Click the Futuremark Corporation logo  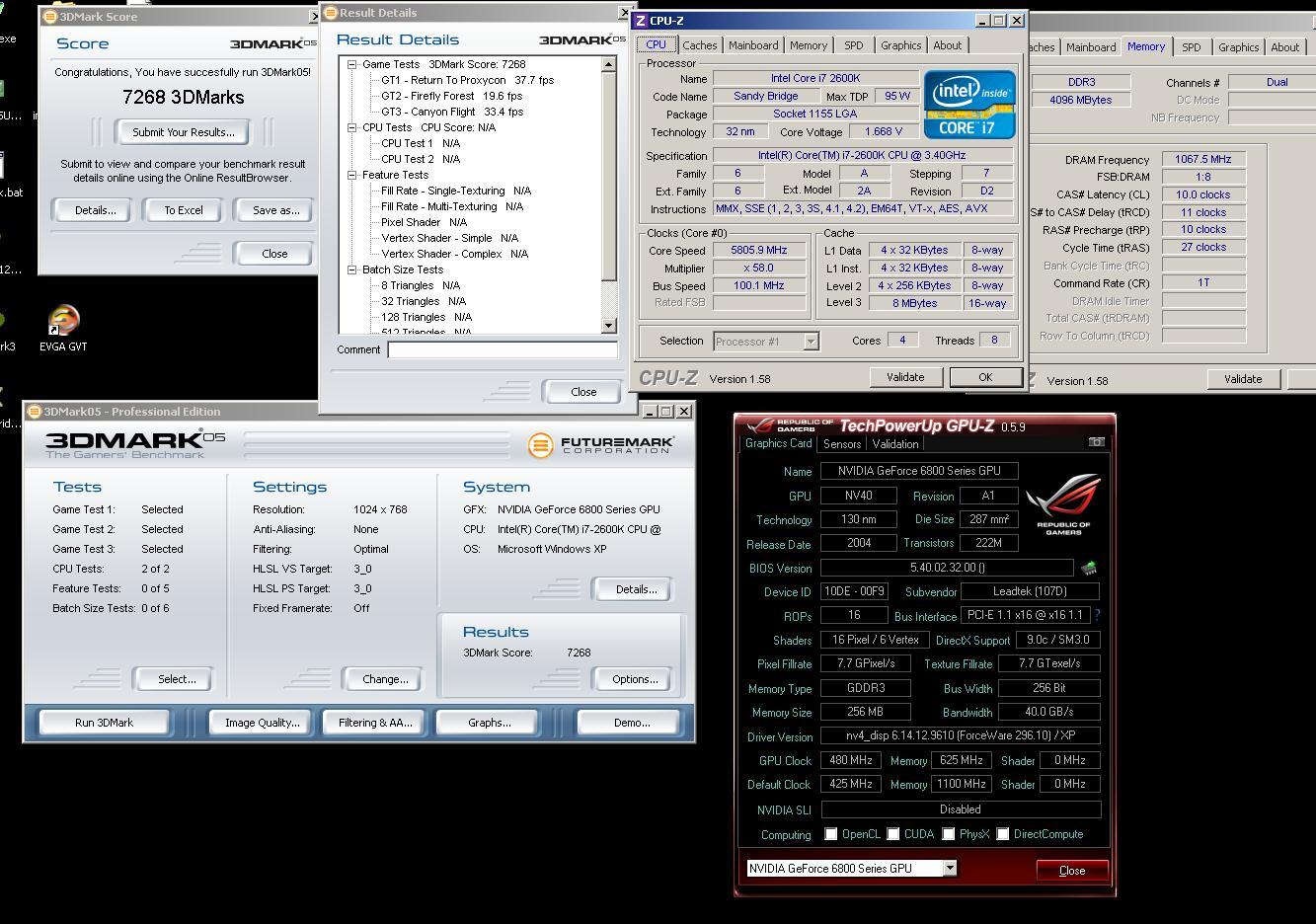point(601,445)
